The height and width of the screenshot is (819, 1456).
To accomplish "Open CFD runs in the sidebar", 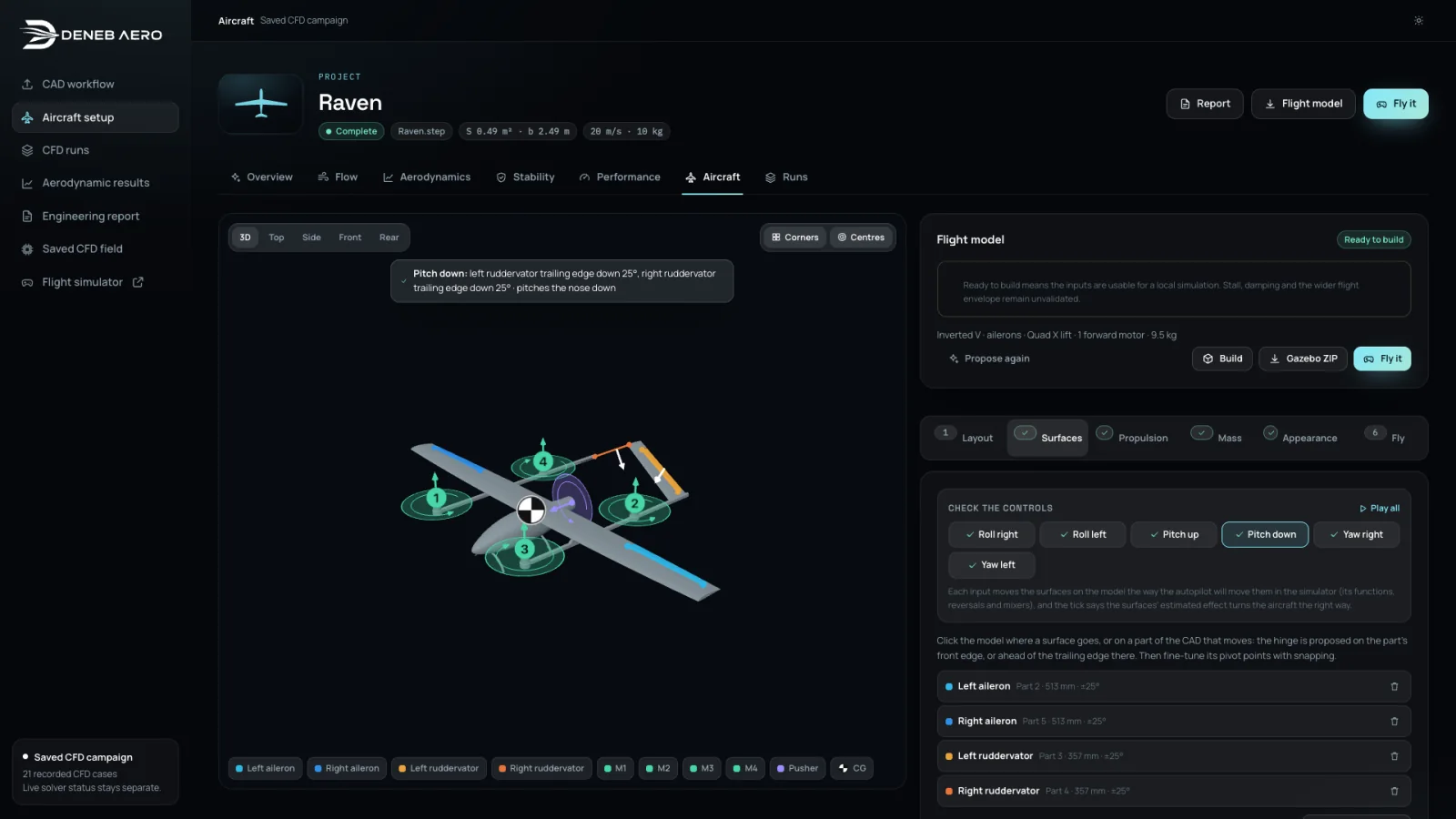I will point(96,150).
